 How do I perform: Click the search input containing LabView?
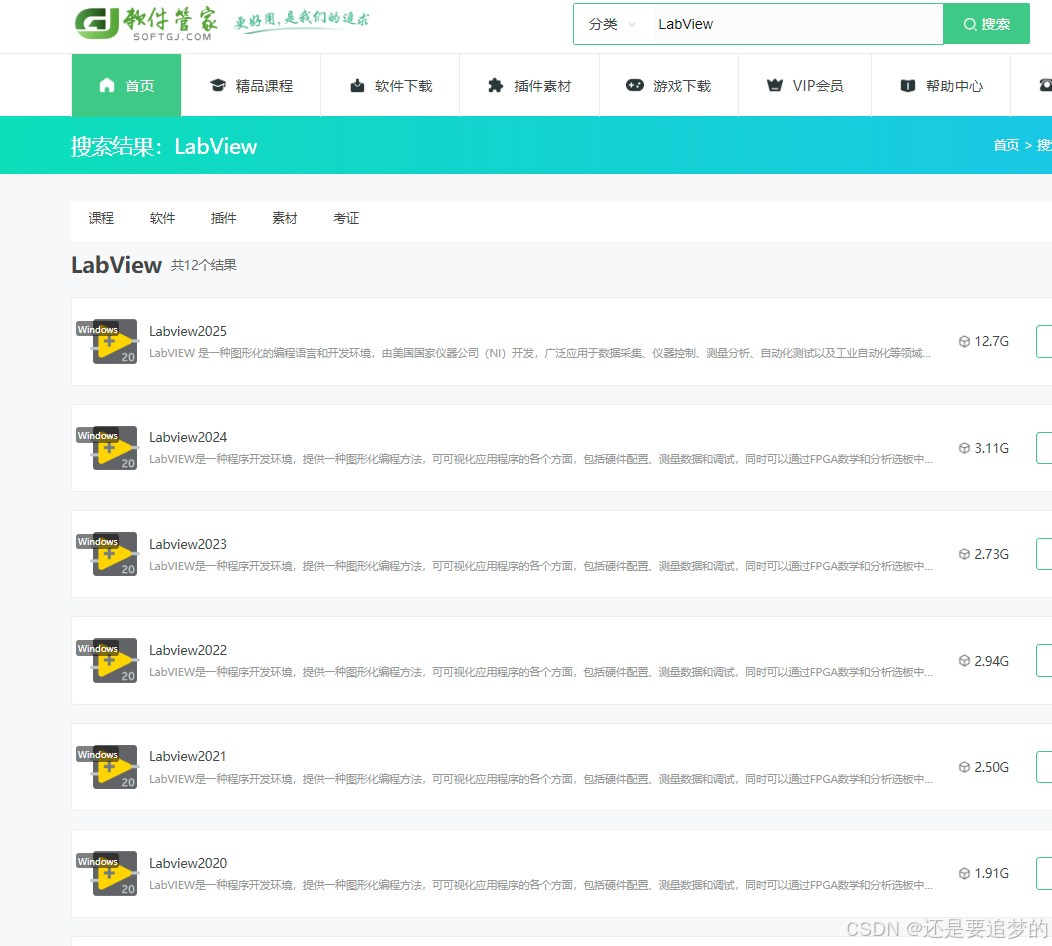tap(796, 24)
